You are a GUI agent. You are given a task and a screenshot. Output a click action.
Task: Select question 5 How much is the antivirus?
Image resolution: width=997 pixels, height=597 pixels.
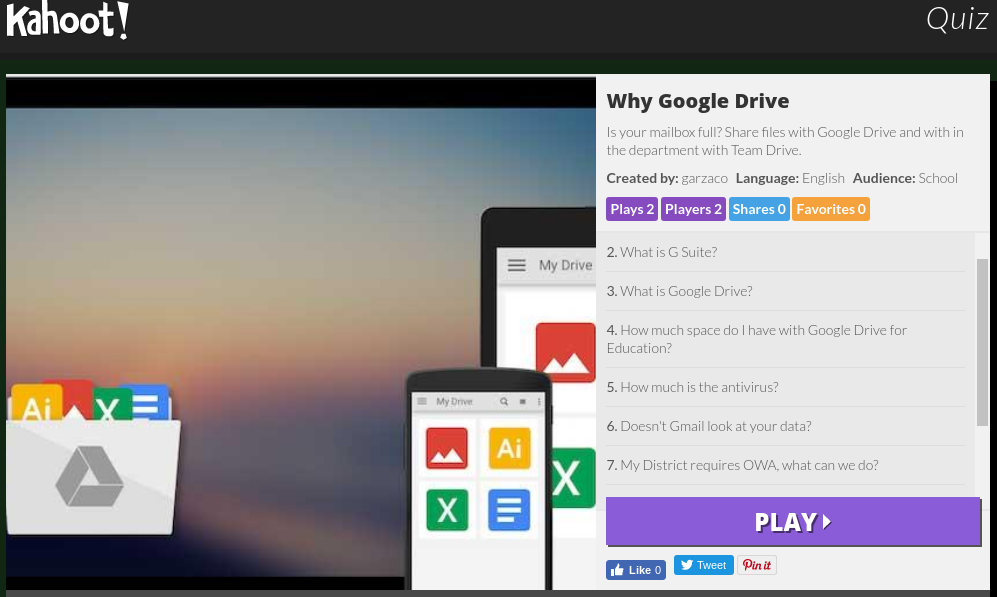(x=785, y=387)
